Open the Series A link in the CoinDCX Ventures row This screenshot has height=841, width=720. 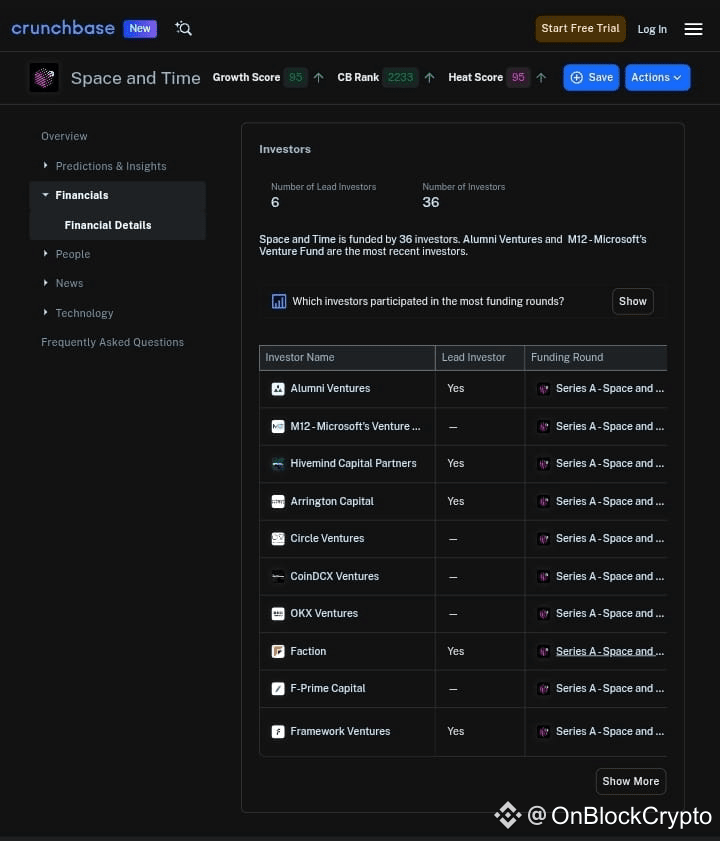pyautogui.click(x=609, y=577)
